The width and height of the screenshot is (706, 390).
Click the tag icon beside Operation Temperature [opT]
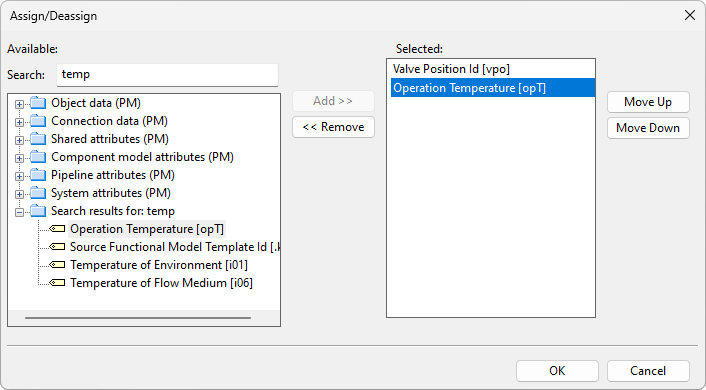(x=57, y=229)
